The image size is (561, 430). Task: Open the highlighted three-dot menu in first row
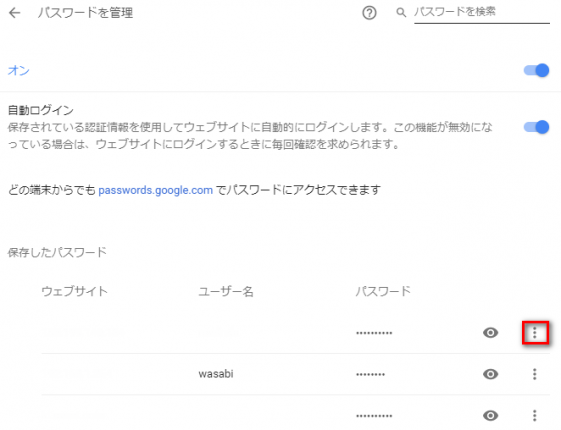tap(535, 333)
